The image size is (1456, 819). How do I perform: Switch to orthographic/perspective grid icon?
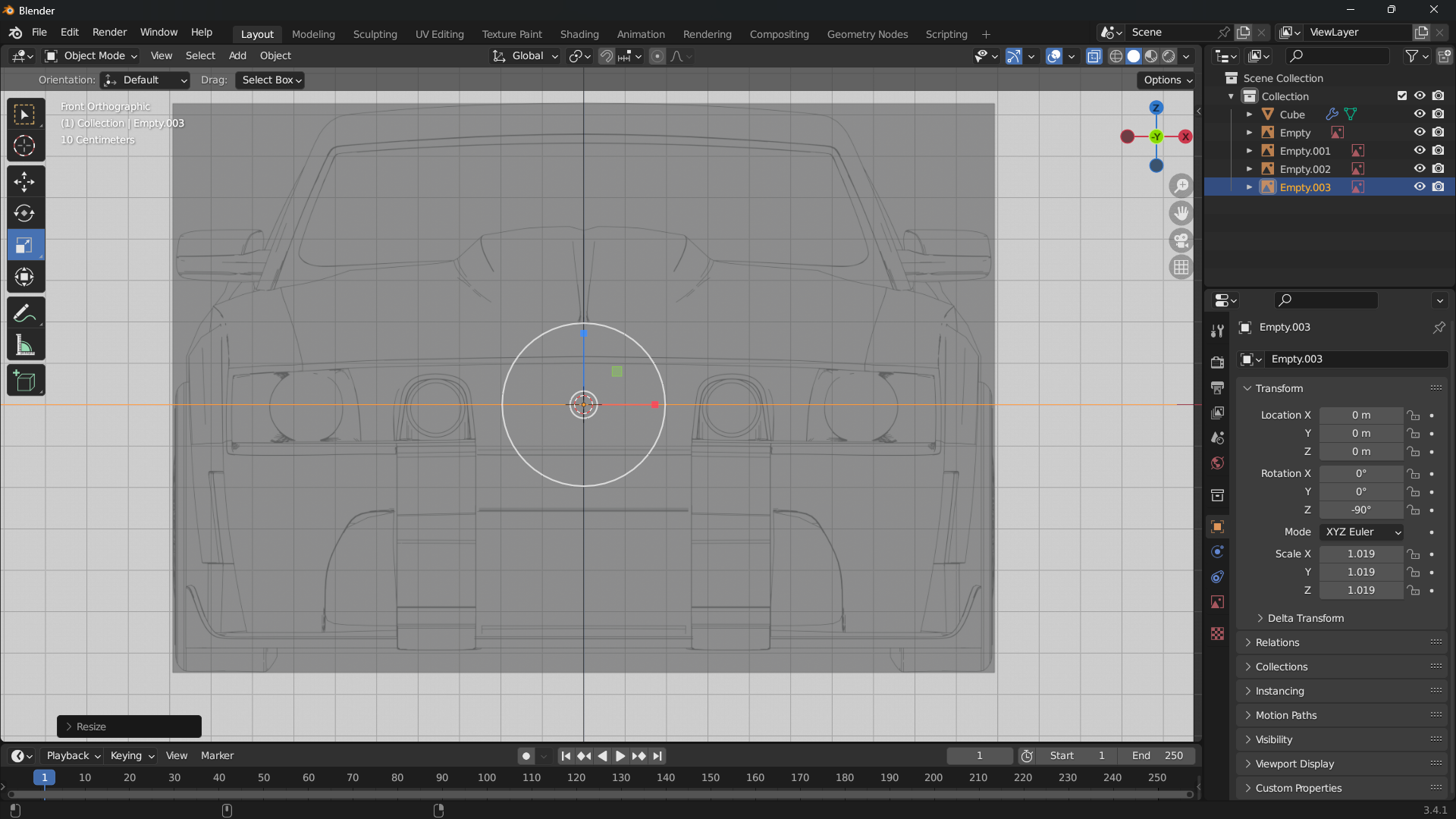click(x=1181, y=268)
